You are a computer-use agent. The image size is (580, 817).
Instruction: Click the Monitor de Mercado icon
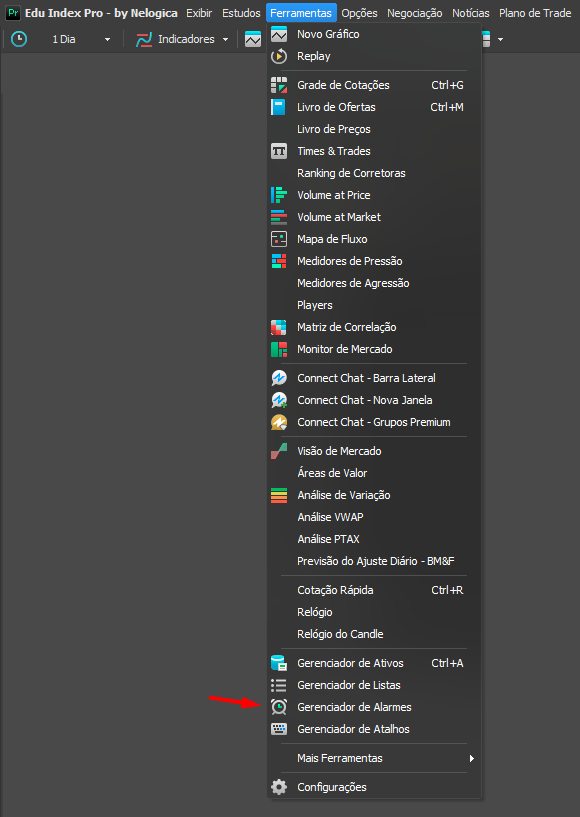pos(279,349)
